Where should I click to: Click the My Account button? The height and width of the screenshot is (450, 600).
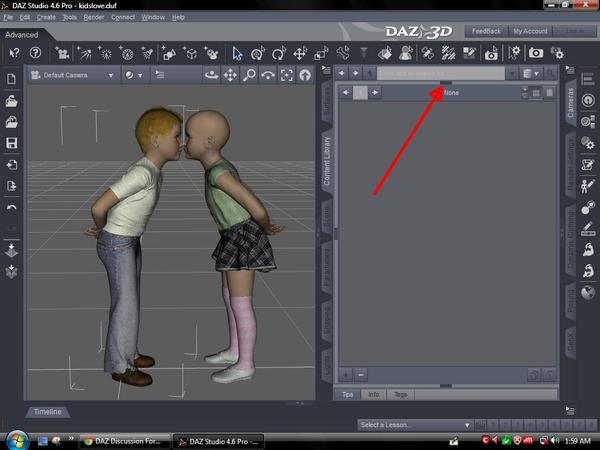(x=530, y=32)
